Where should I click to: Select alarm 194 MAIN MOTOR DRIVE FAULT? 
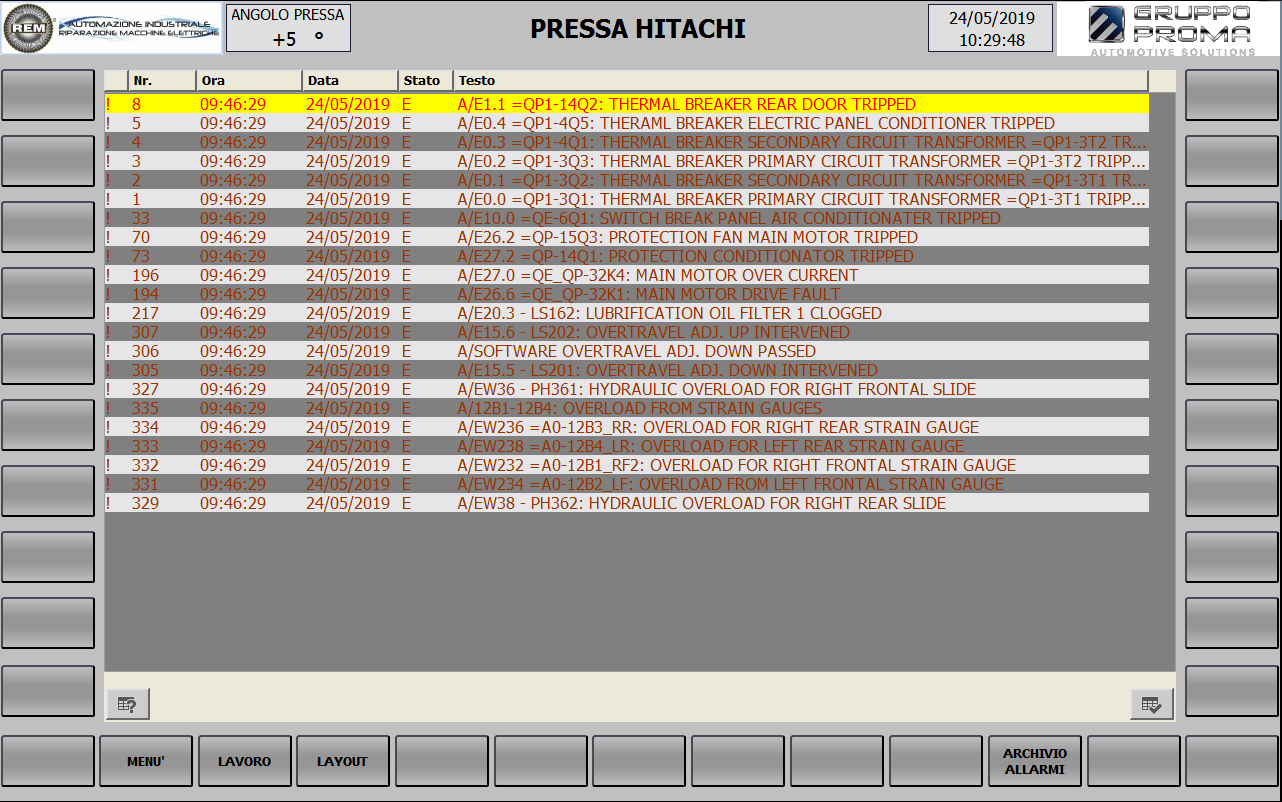626,294
